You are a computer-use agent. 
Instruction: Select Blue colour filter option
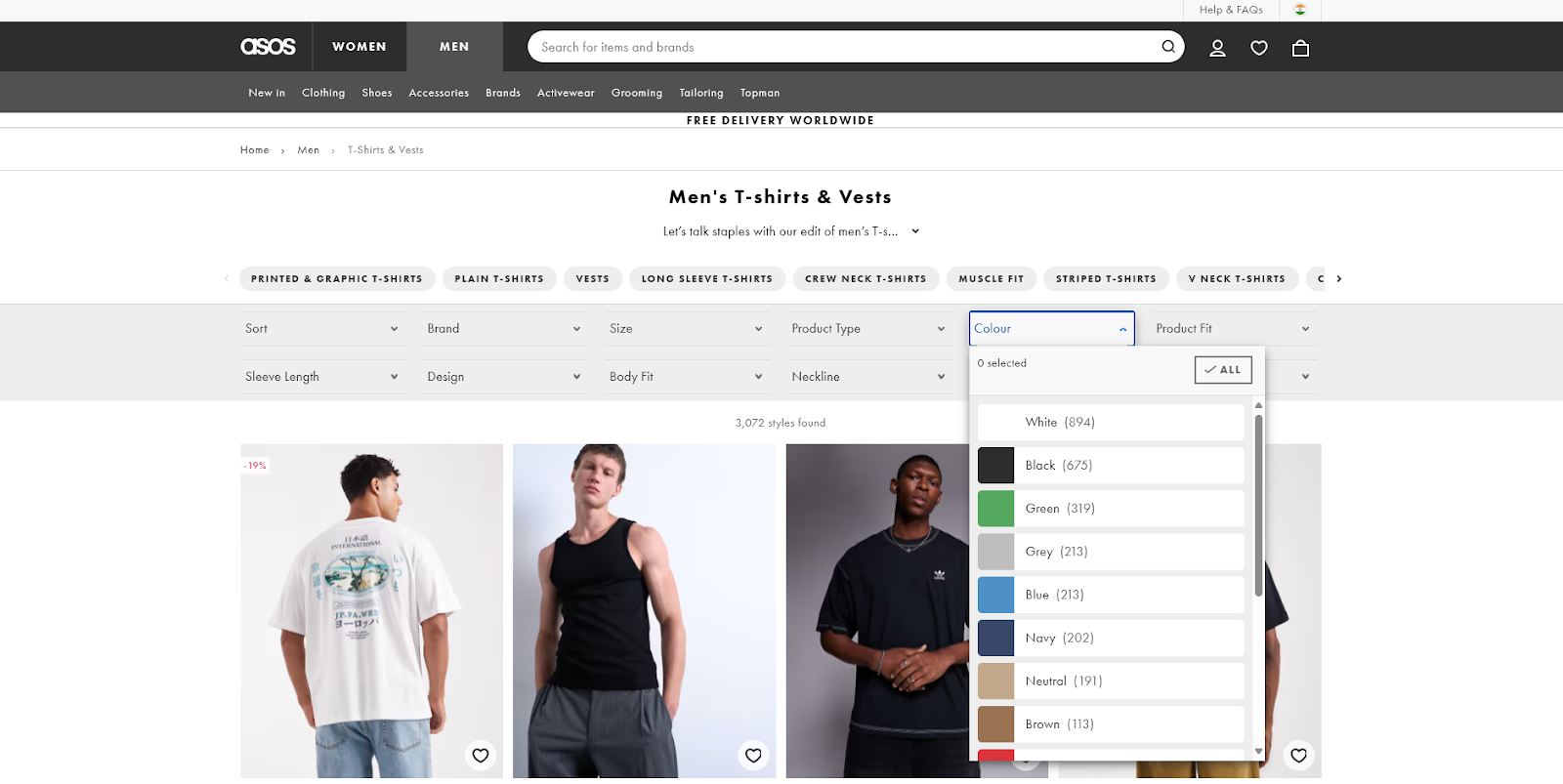click(x=1111, y=595)
